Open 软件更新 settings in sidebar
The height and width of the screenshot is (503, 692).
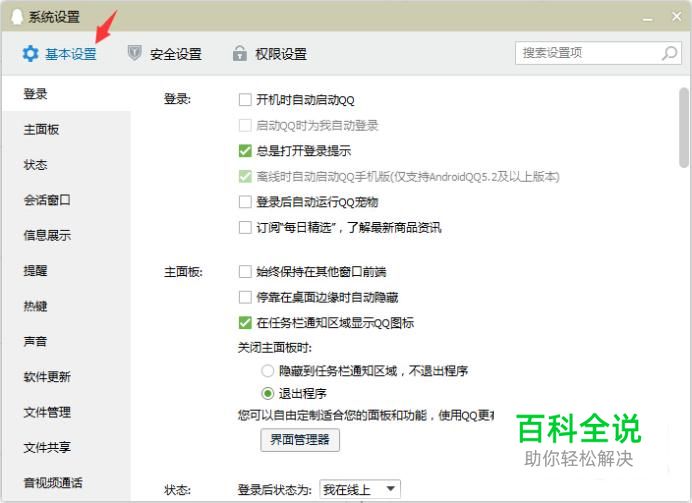tap(67, 377)
